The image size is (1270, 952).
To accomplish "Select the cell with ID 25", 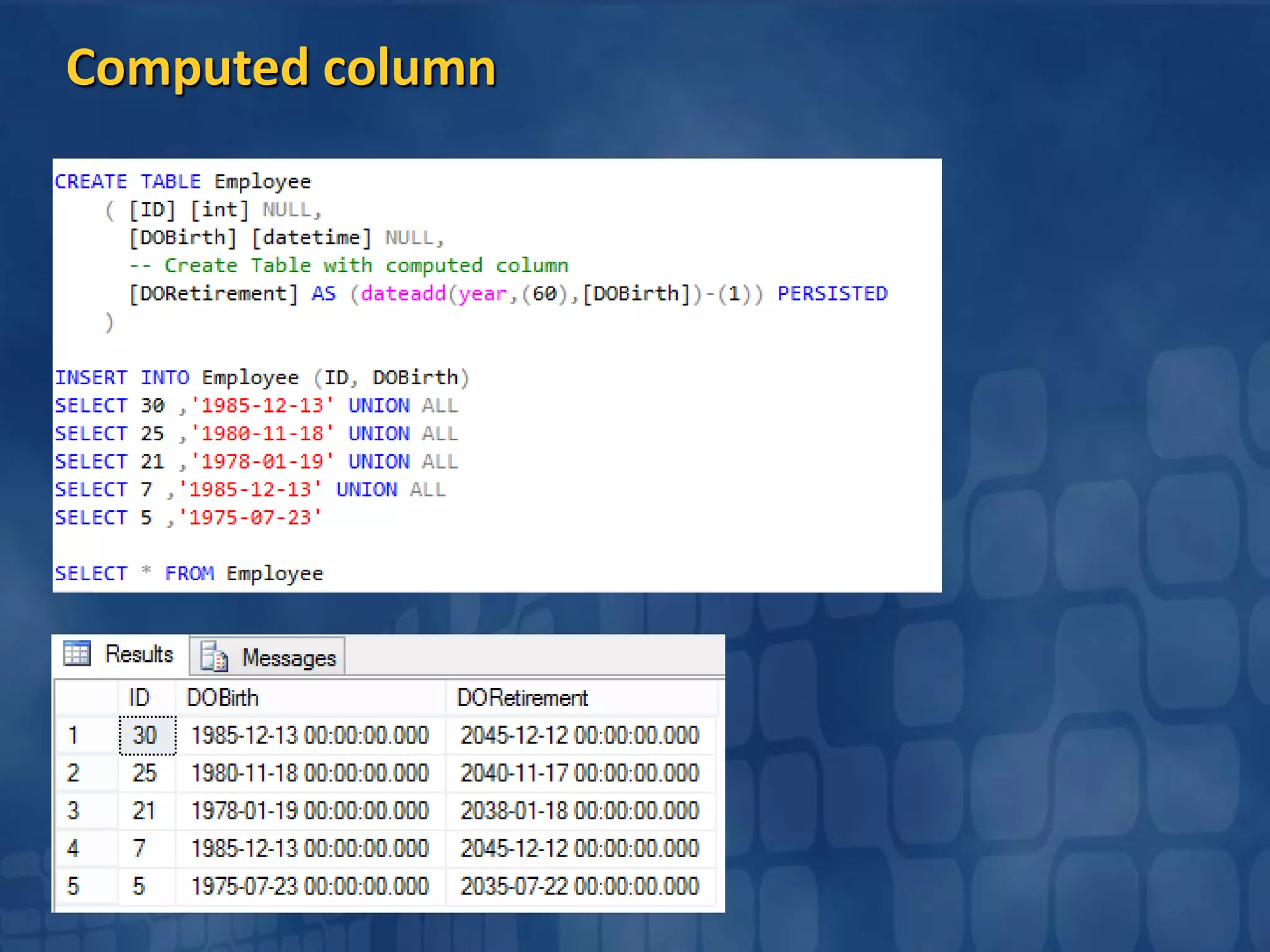I will tap(147, 773).
